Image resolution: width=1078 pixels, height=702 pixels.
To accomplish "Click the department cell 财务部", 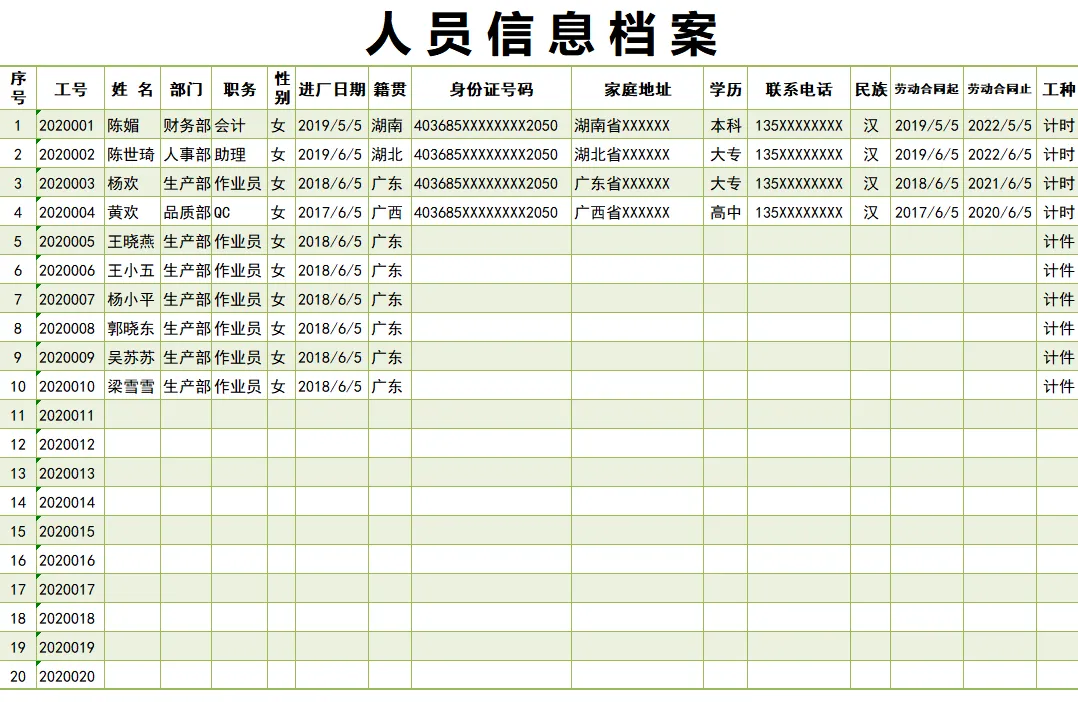I will pos(186,125).
